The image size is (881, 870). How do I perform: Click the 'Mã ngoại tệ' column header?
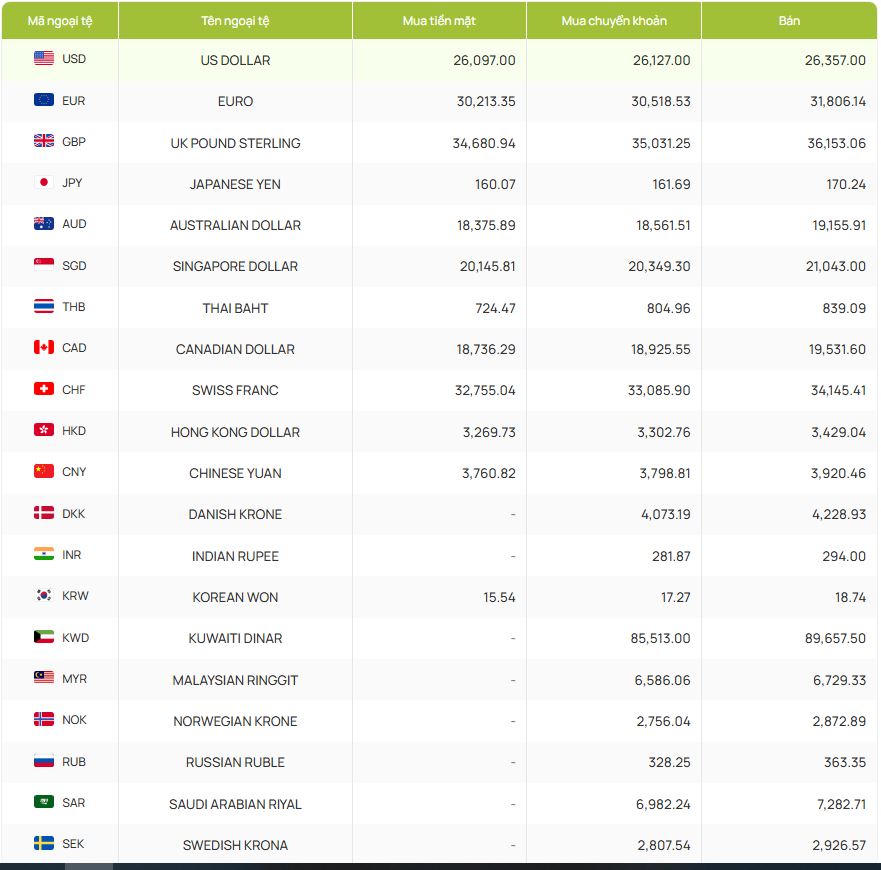pyautogui.click(x=59, y=21)
